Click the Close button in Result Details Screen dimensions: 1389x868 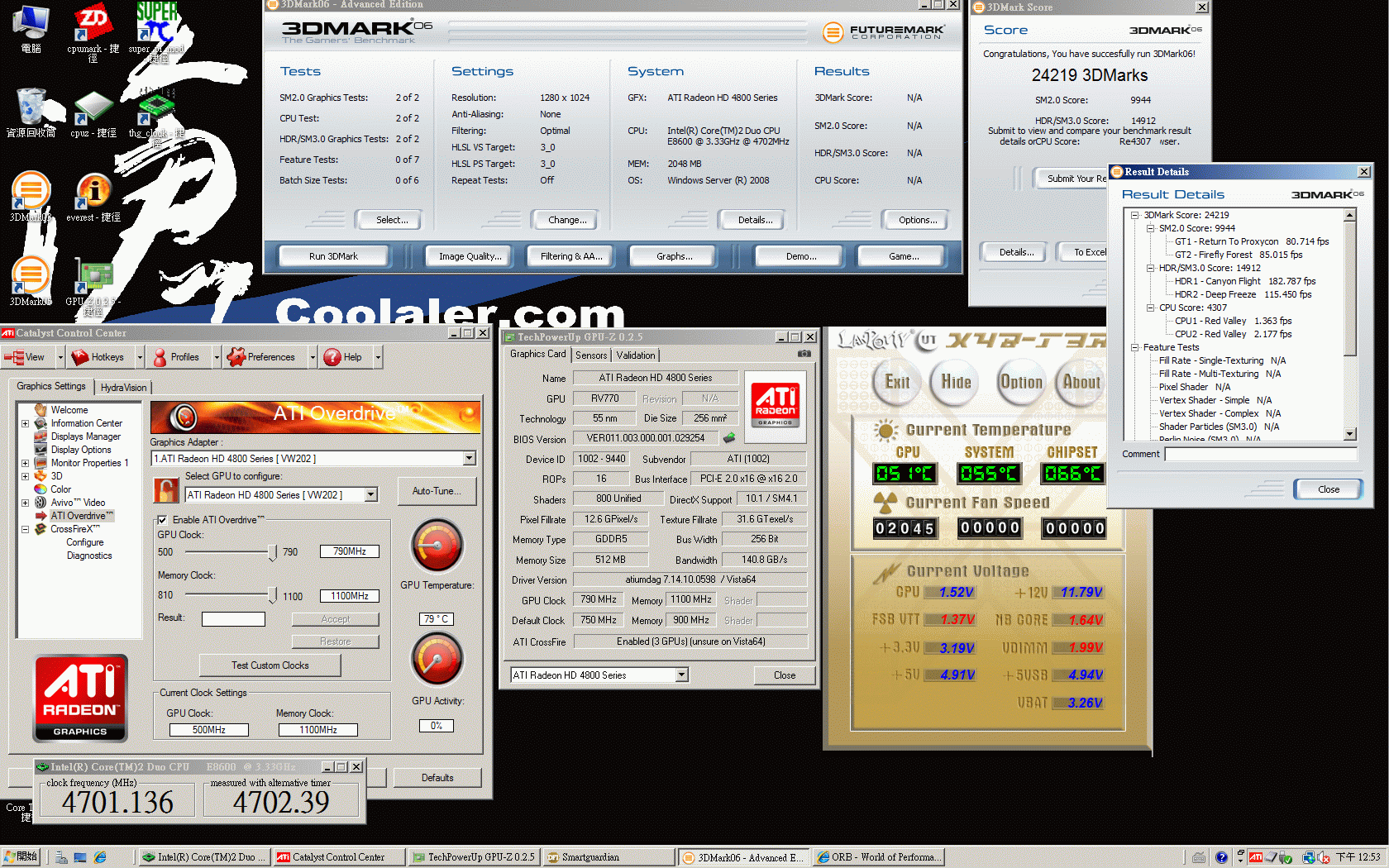(1329, 489)
